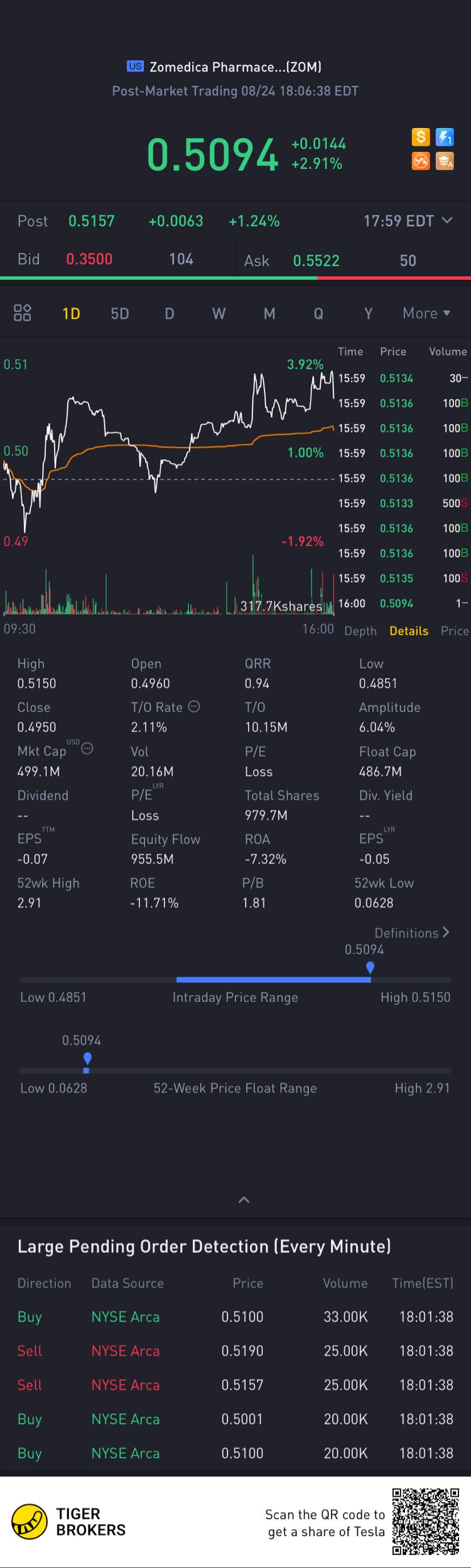This screenshot has height=1568, width=471.
Task: Tap the orange no-short-selling badge
Action: [x=421, y=161]
